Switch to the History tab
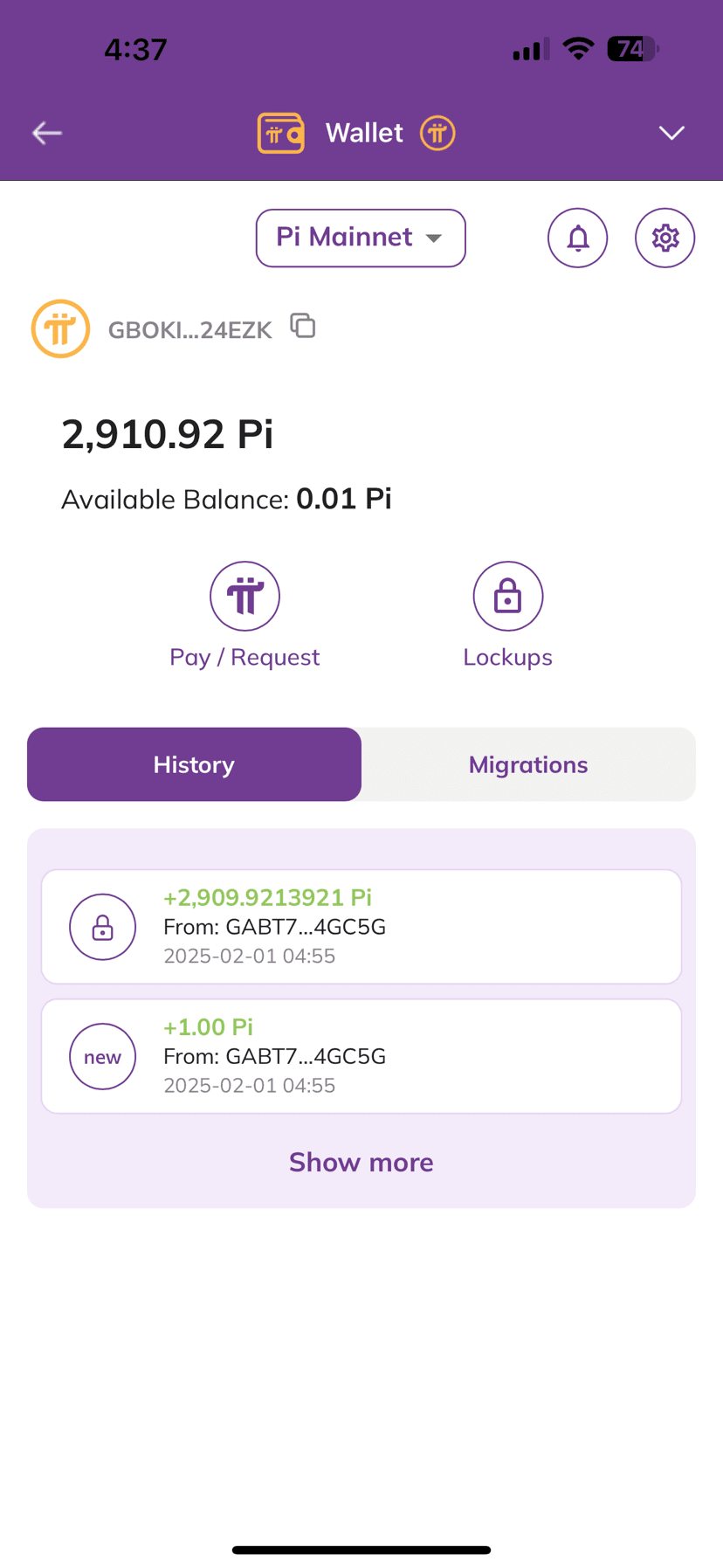Image resolution: width=723 pixels, height=1568 pixels. [x=194, y=764]
